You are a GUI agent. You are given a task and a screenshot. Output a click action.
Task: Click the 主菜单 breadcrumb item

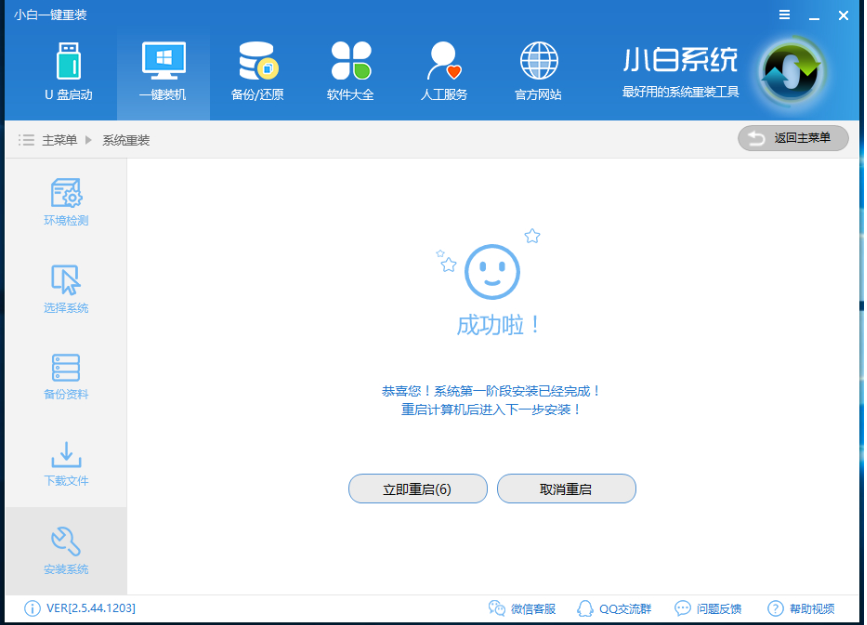tap(59, 140)
